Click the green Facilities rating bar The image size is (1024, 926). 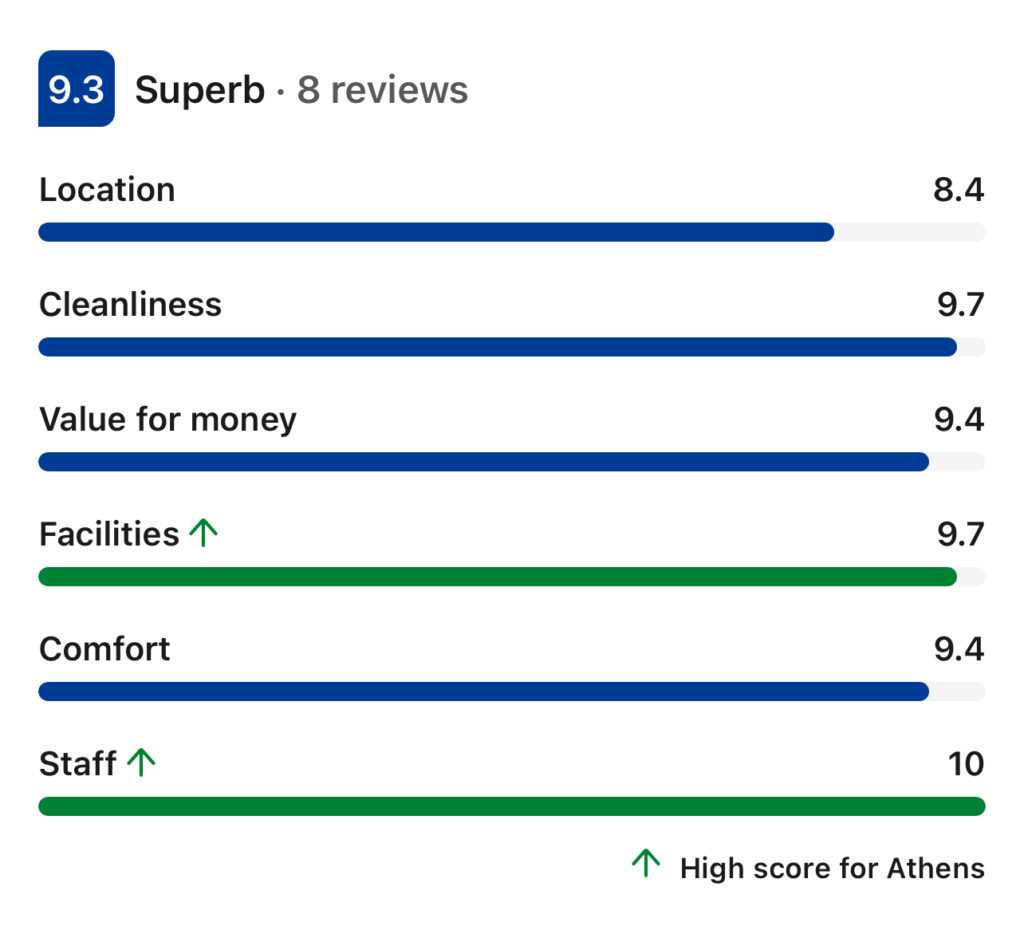click(512, 577)
